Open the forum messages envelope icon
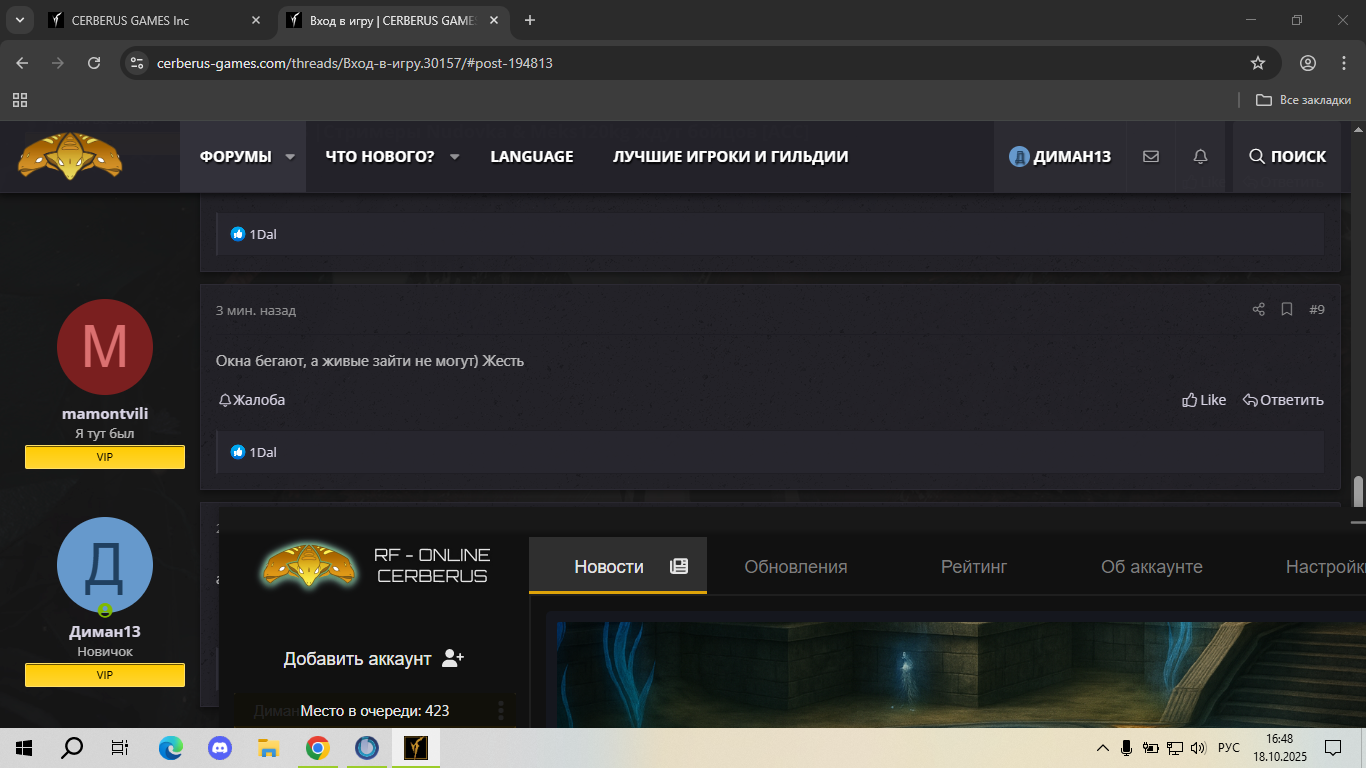Screen dimensions: 1366x768 pyautogui.click(x=1151, y=157)
